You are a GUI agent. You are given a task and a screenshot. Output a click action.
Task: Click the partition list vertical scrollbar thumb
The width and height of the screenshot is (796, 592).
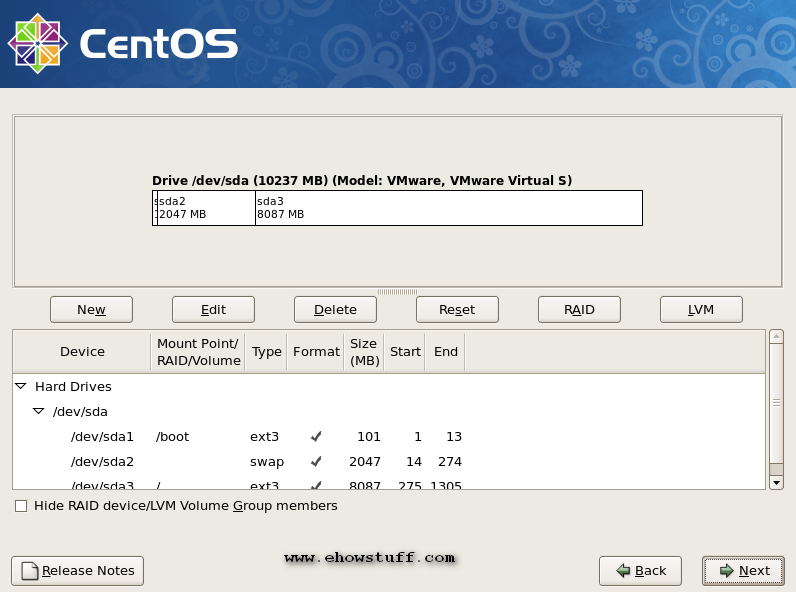click(x=776, y=403)
